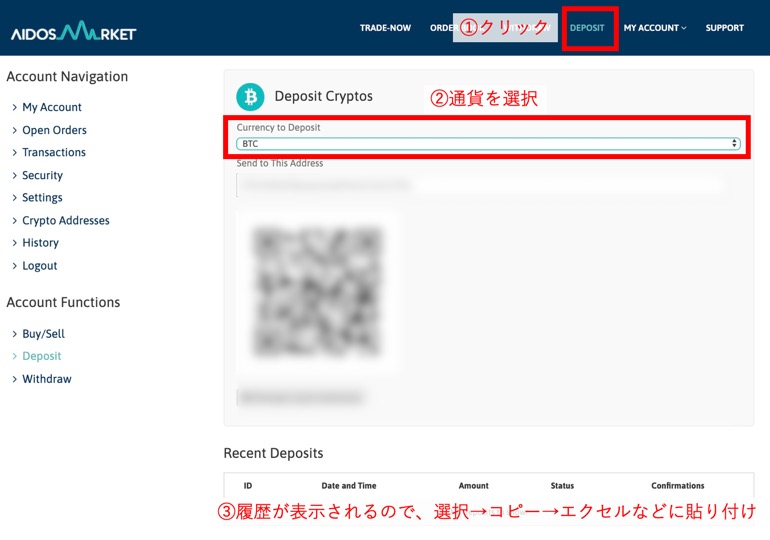Click the ID column header
Image resolution: width=770 pixels, height=540 pixels.
248,486
